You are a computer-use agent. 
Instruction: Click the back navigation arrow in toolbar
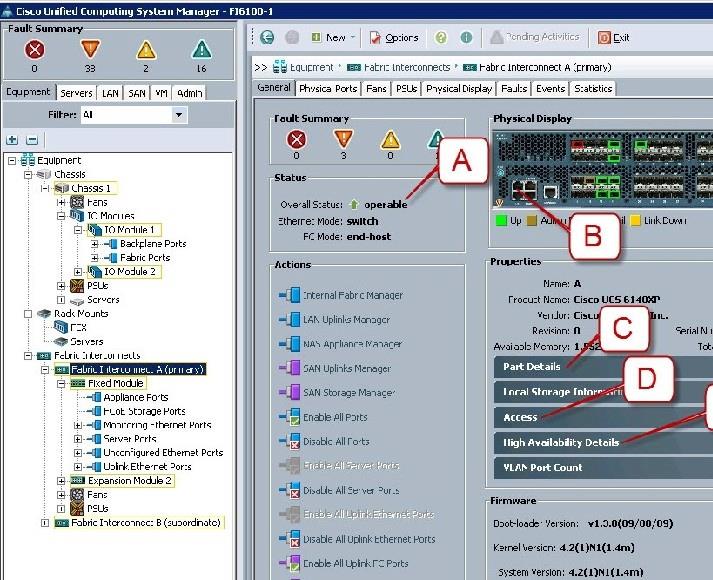(x=267, y=37)
